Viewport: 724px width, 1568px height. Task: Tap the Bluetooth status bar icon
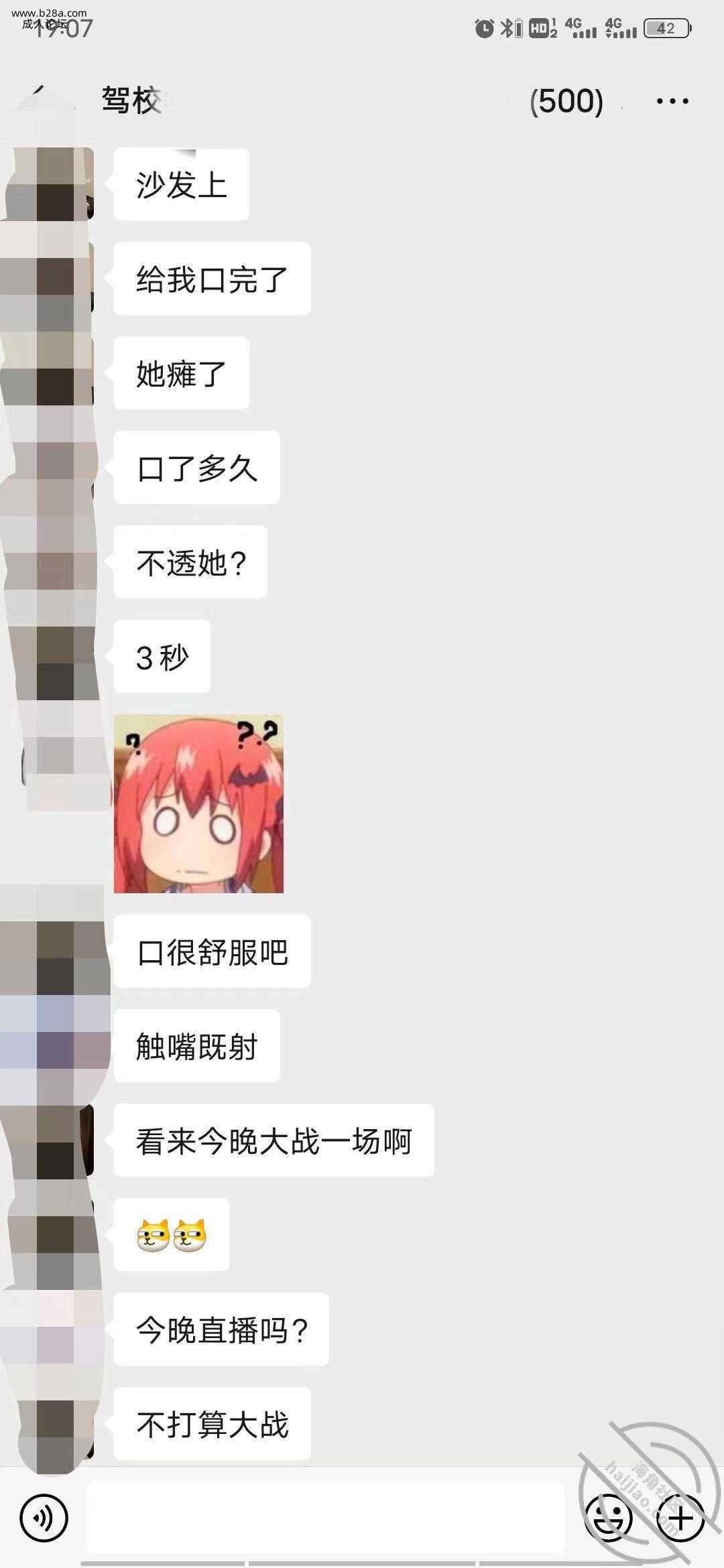click(x=511, y=28)
